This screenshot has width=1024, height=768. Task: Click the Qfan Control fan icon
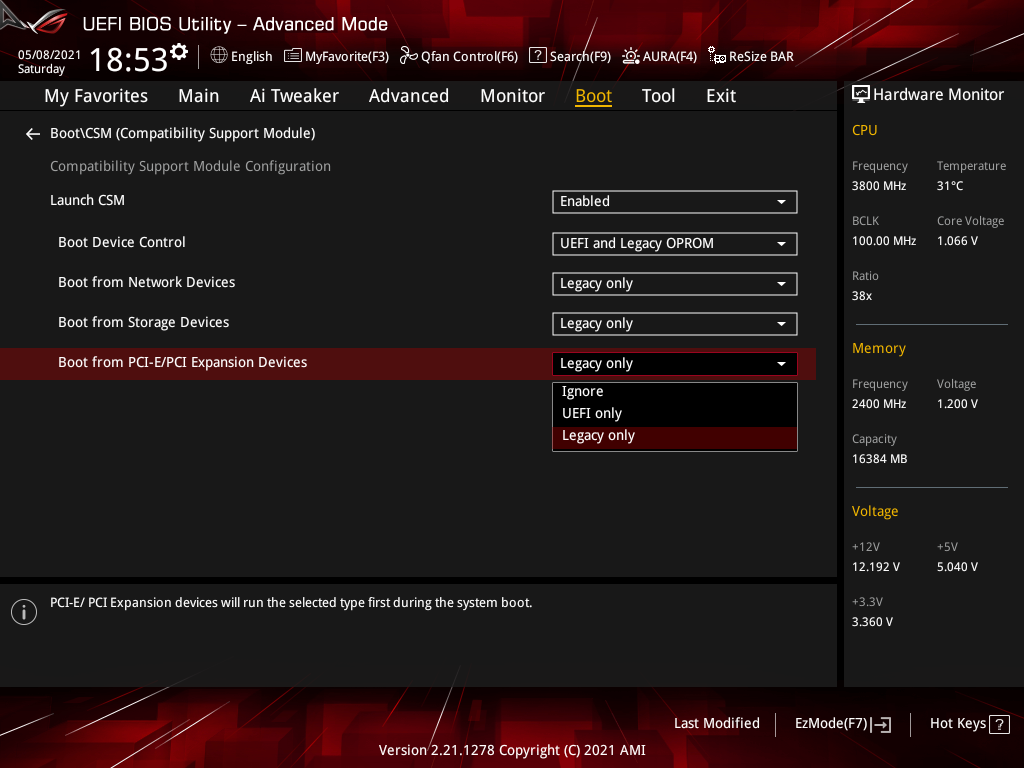(408, 56)
